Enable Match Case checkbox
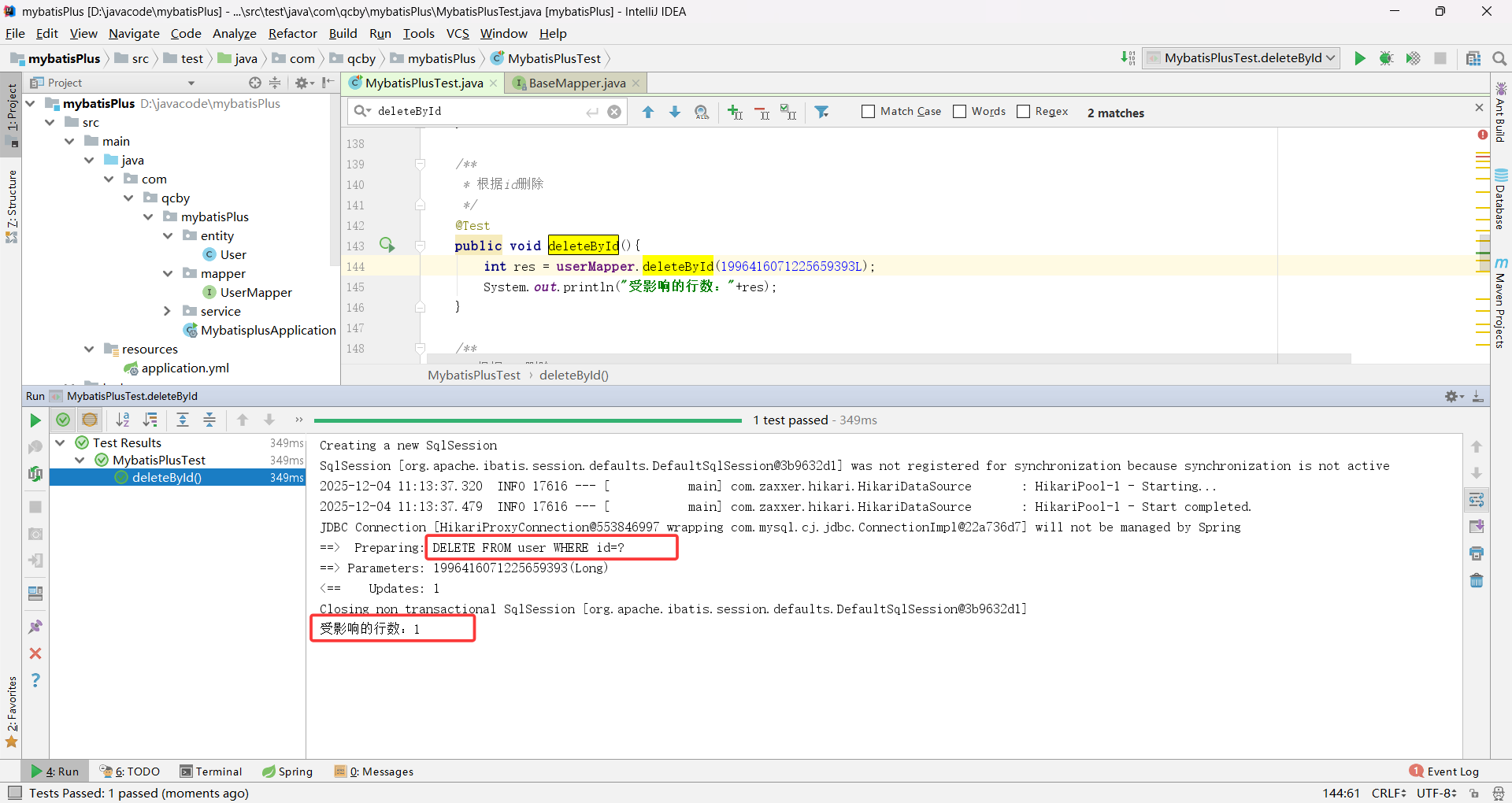The image size is (1512, 803). click(x=868, y=112)
